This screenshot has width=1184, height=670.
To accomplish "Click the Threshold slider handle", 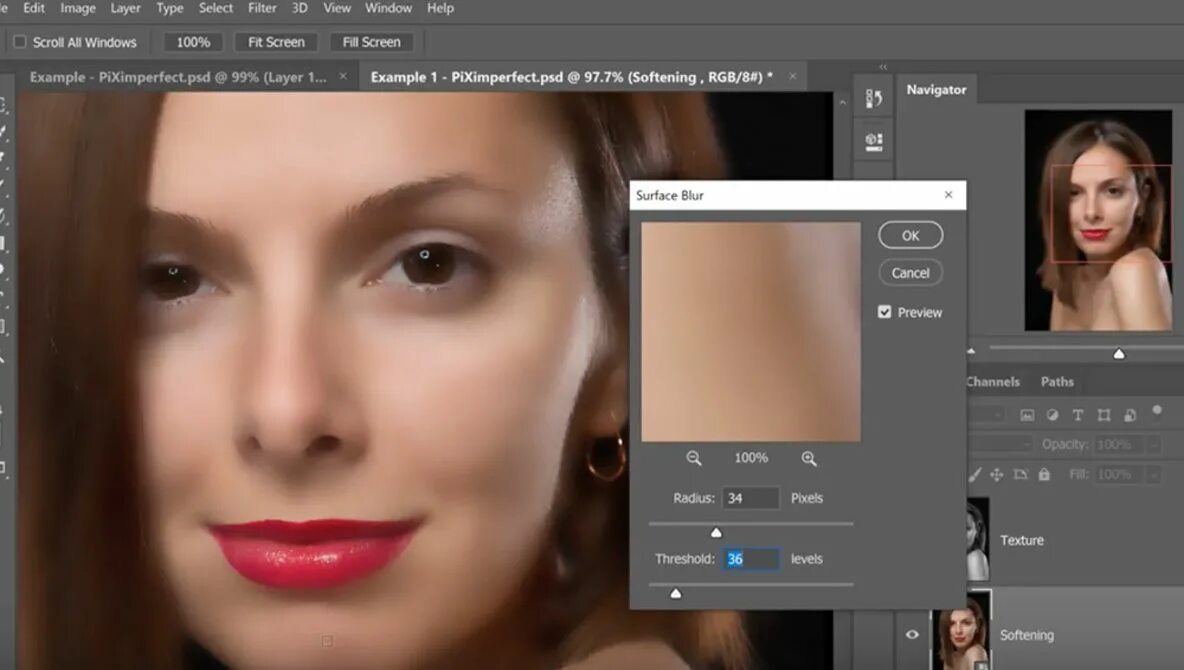I will [x=676, y=594].
